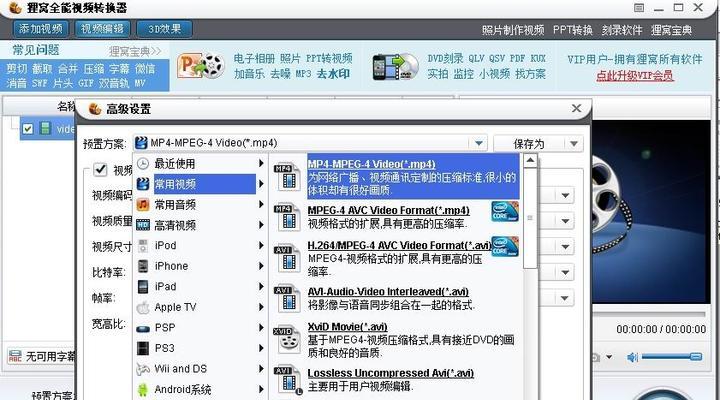The image size is (720, 400).
Task: Toggle the 视频 checkbox in advanced settings
Action: click(x=100, y=170)
